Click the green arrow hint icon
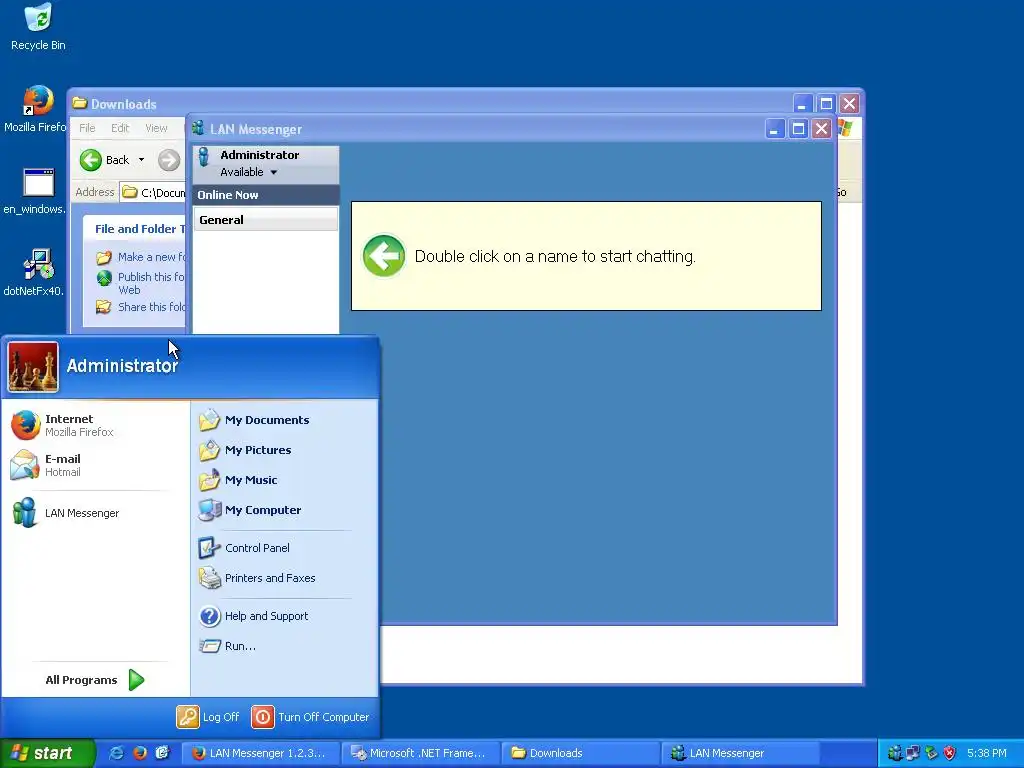This screenshot has height=768, width=1024. [x=384, y=255]
